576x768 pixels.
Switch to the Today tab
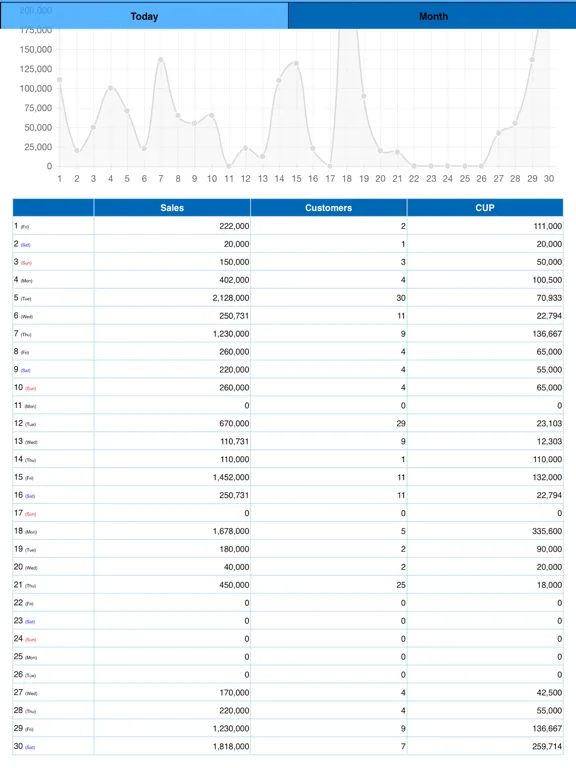coord(144,16)
